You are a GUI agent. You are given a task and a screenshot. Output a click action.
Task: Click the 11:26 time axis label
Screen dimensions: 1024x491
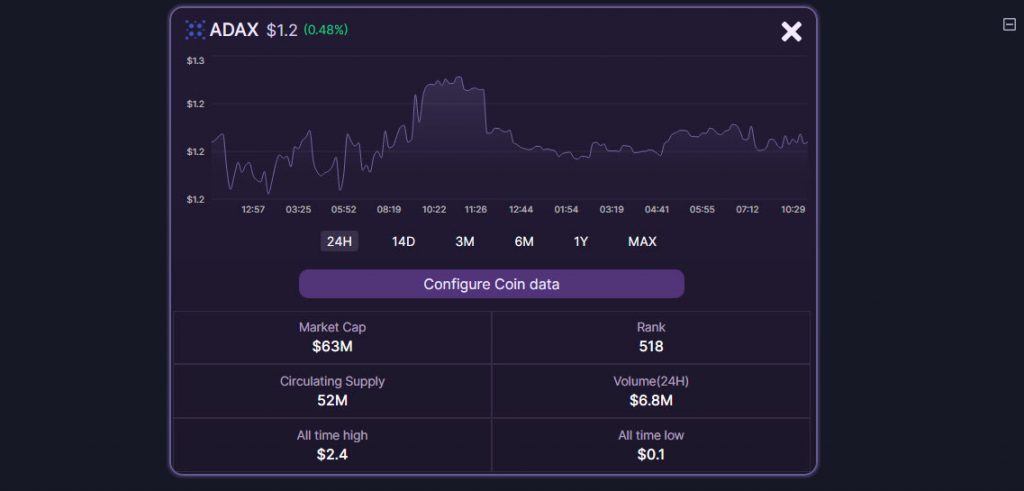pyautogui.click(x=475, y=210)
